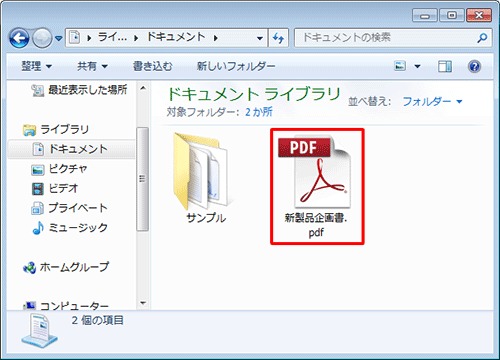Screen dimensions: 500x360
Task: Open the view options dropdown arrow
Action: click(x=417, y=66)
